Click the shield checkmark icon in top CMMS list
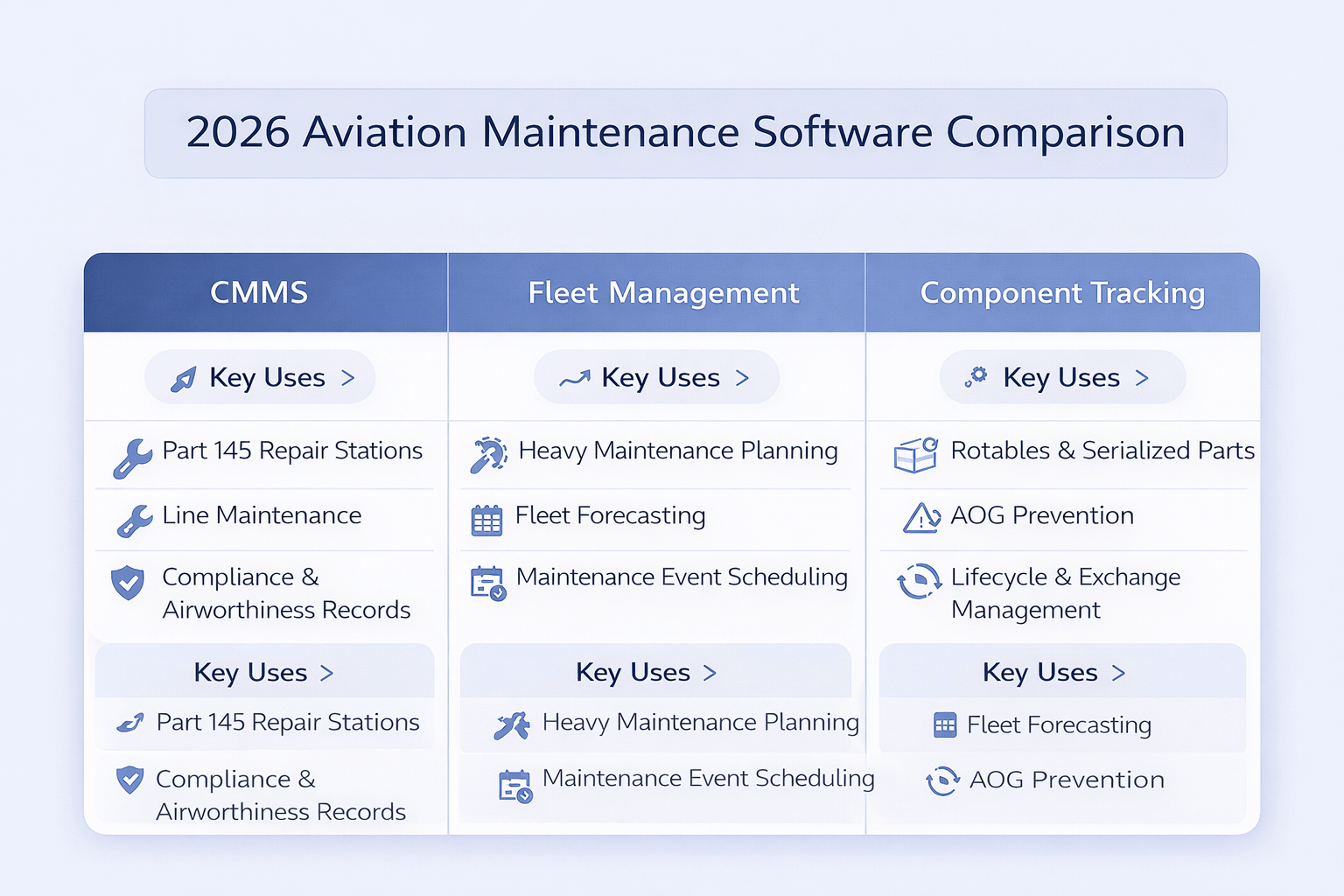1344x896 pixels. pyautogui.click(x=128, y=583)
